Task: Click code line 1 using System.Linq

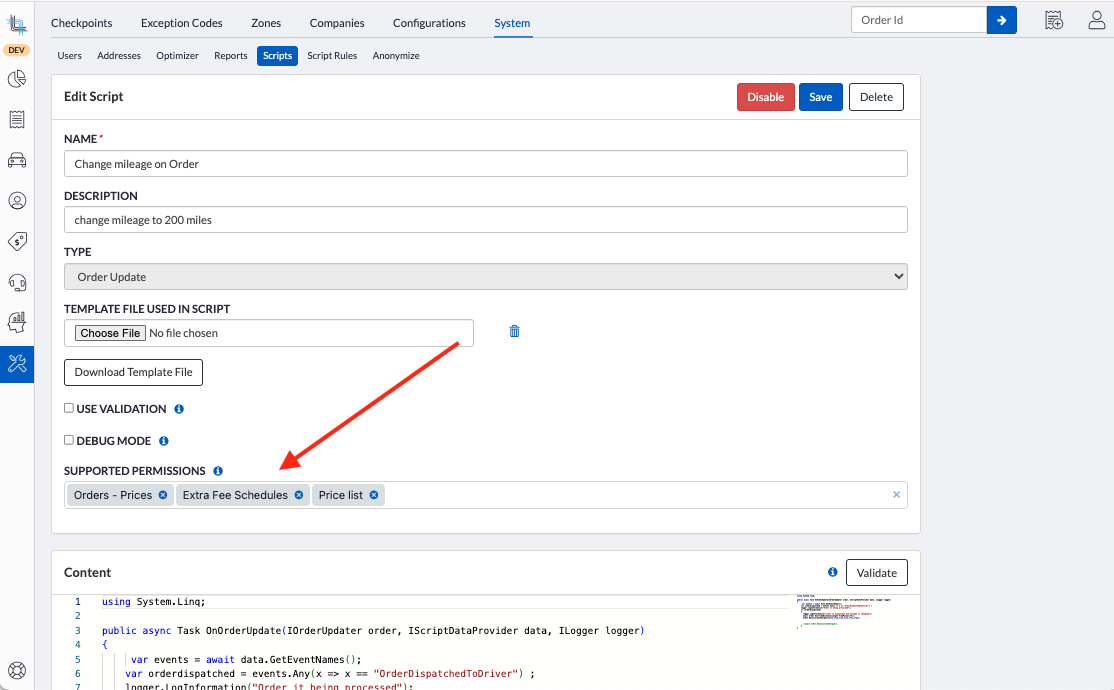Action: (x=153, y=601)
